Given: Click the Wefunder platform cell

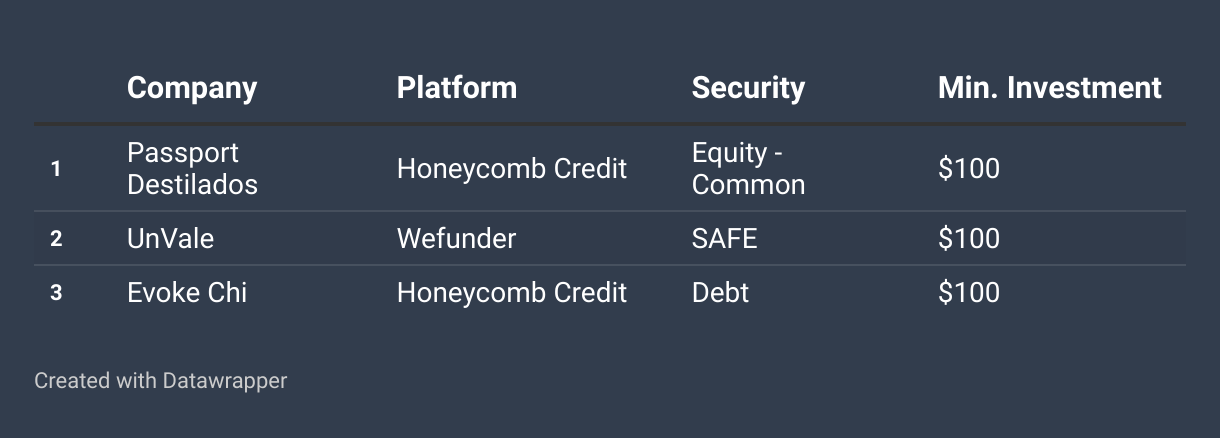Looking at the screenshot, I should (x=456, y=238).
